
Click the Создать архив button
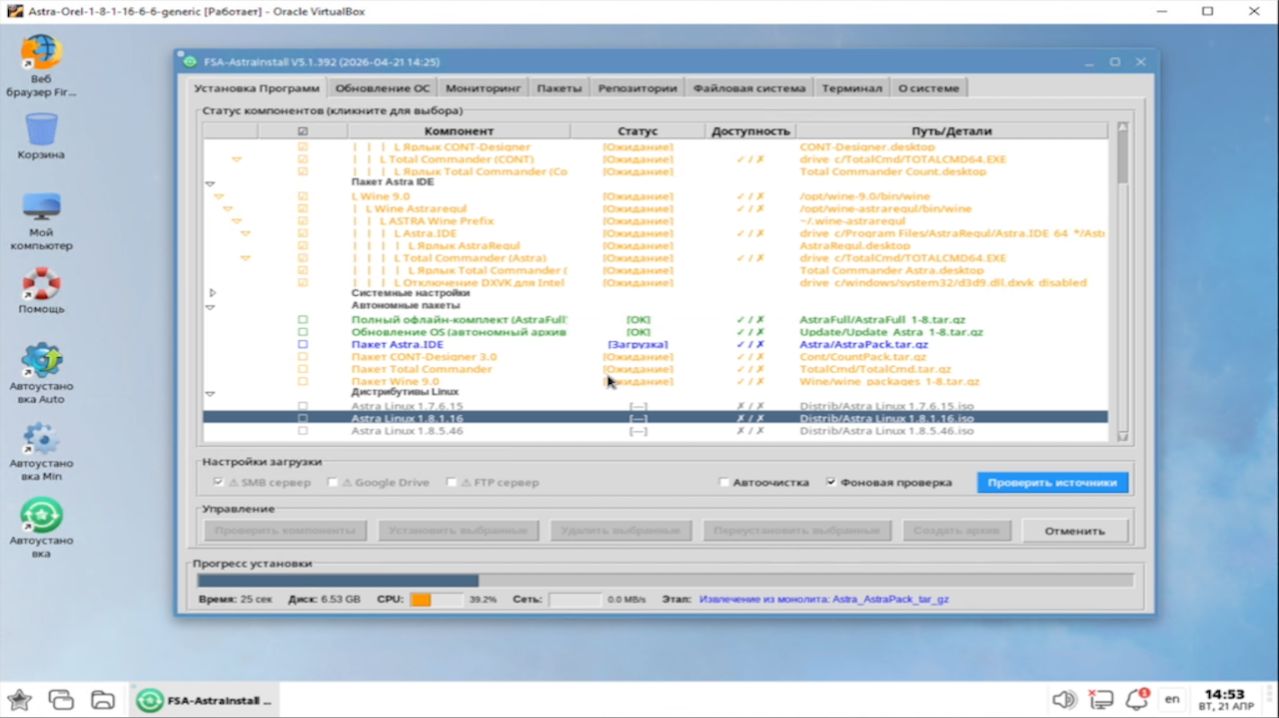click(x=956, y=531)
